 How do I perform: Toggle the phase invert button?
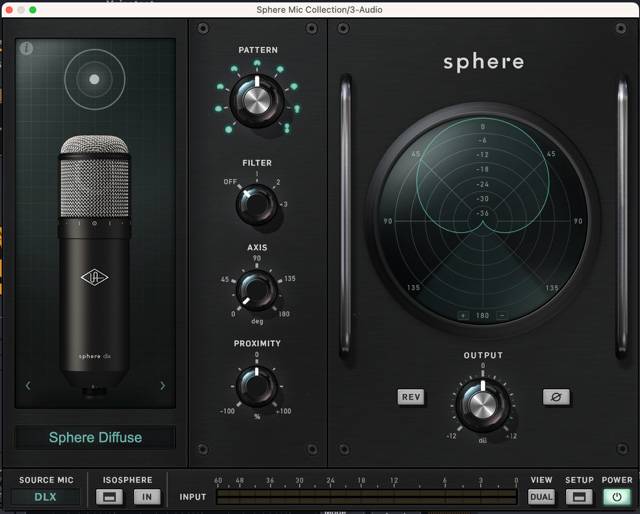(x=556, y=397)
